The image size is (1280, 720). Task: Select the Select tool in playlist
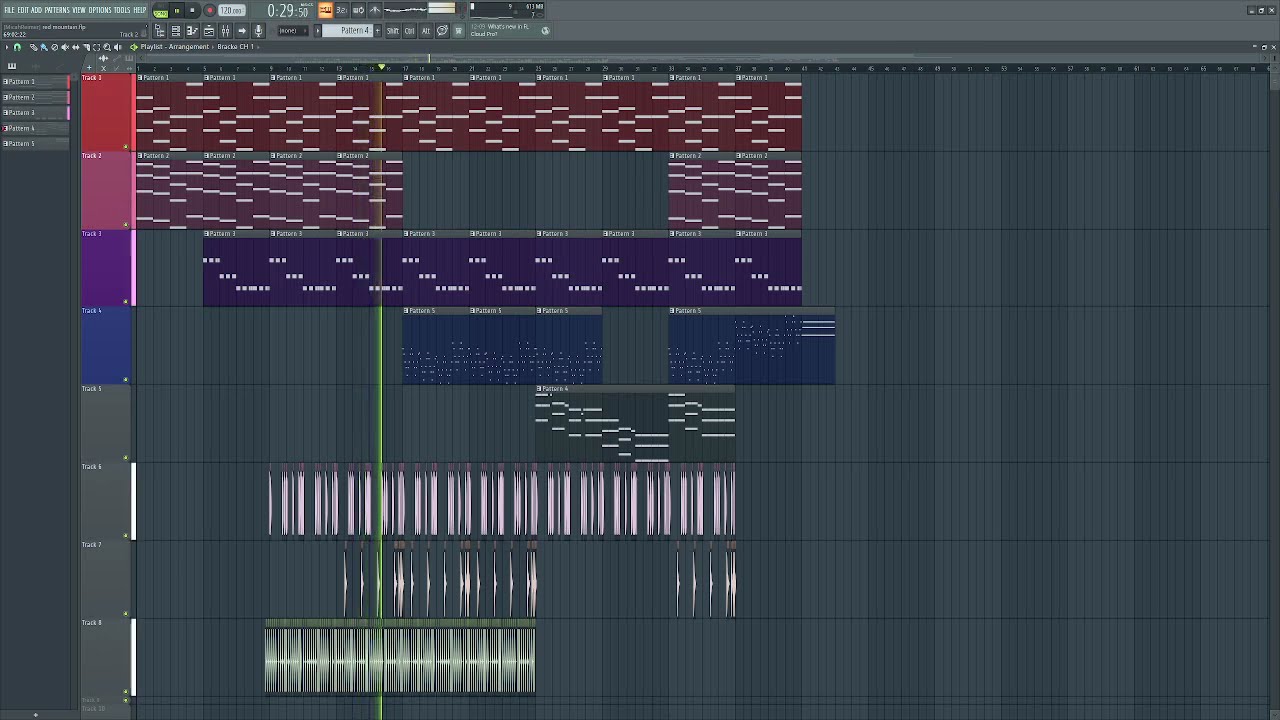(97, 47)
